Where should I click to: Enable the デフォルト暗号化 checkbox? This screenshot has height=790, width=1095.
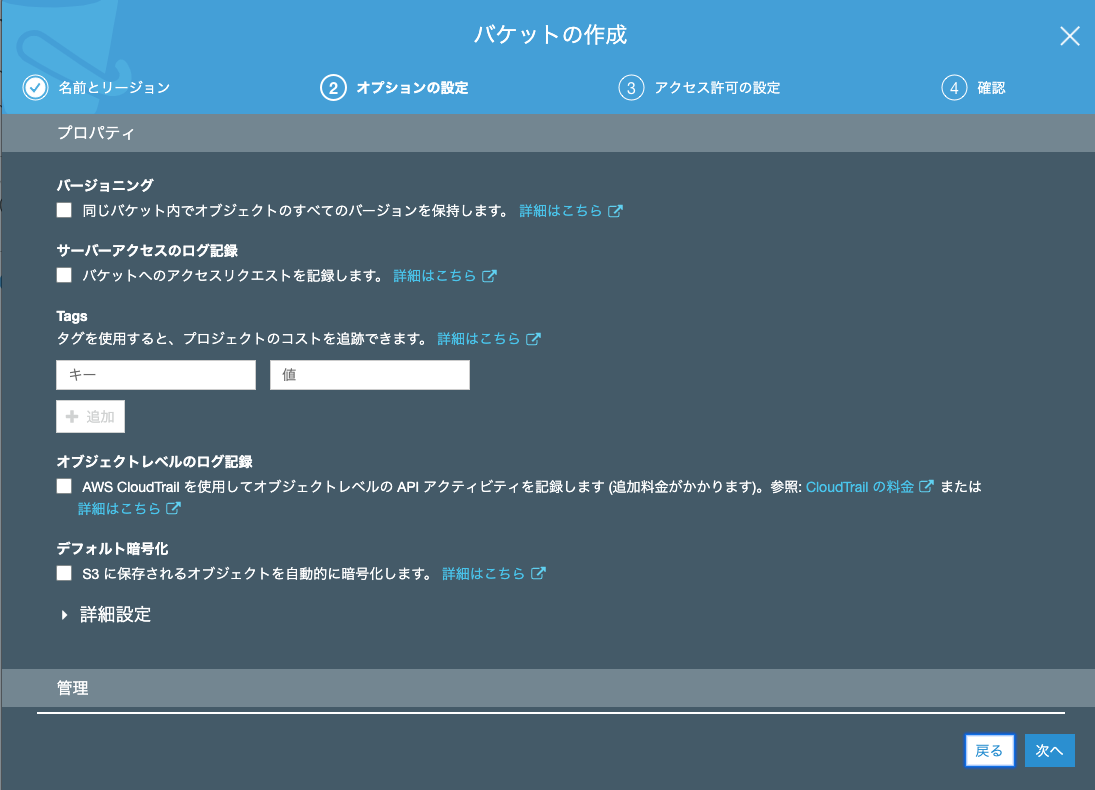(x=64, y=572)
